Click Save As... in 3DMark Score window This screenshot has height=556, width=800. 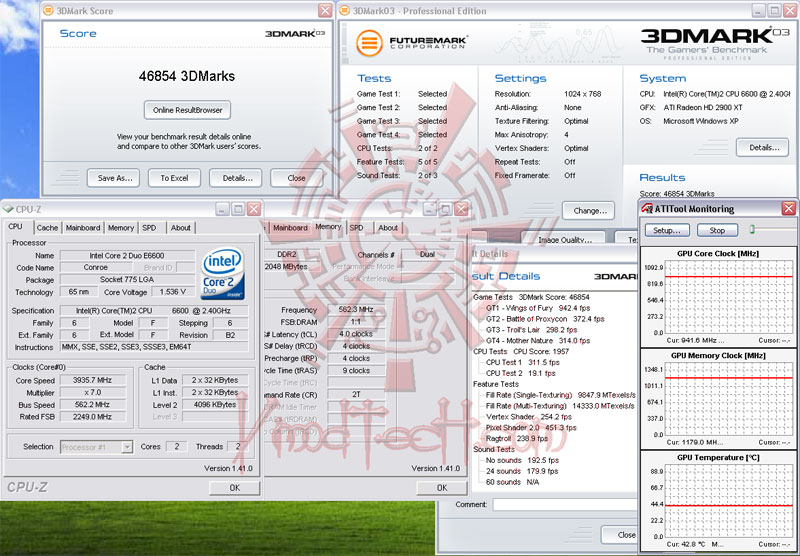pos(114,178)
